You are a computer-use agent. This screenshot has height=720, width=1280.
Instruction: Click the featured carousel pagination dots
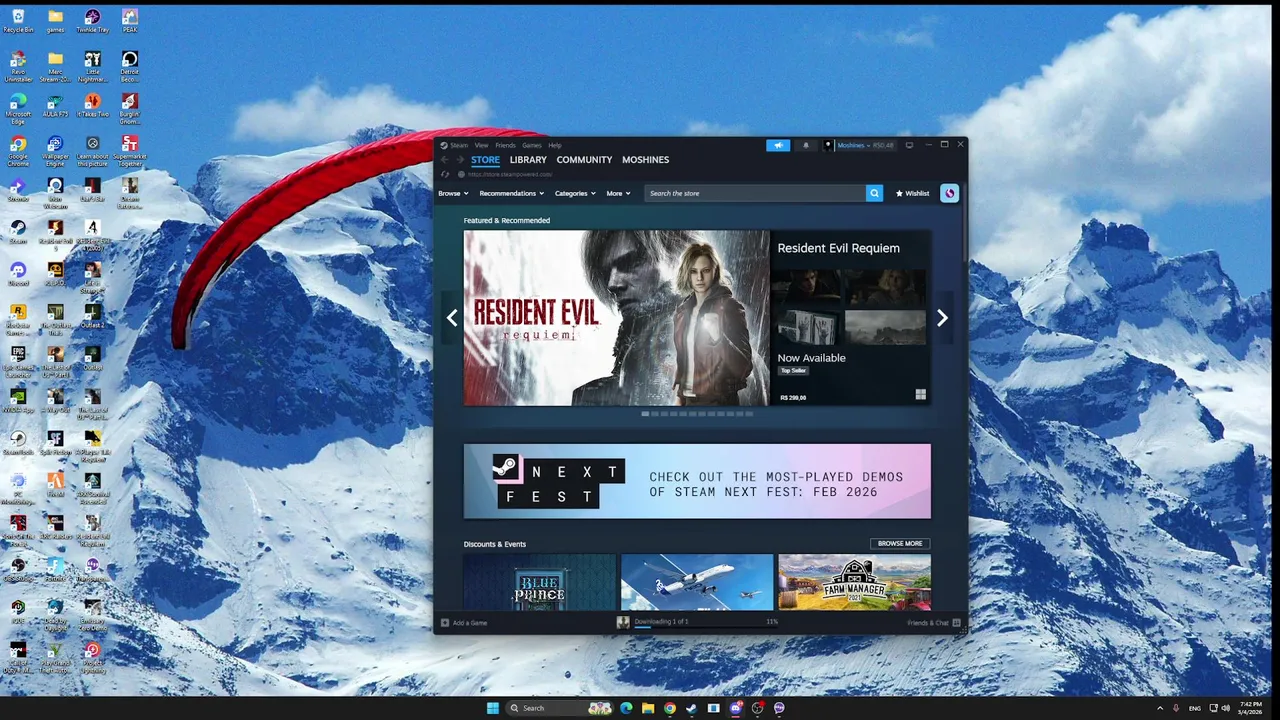tap(697, 413)
